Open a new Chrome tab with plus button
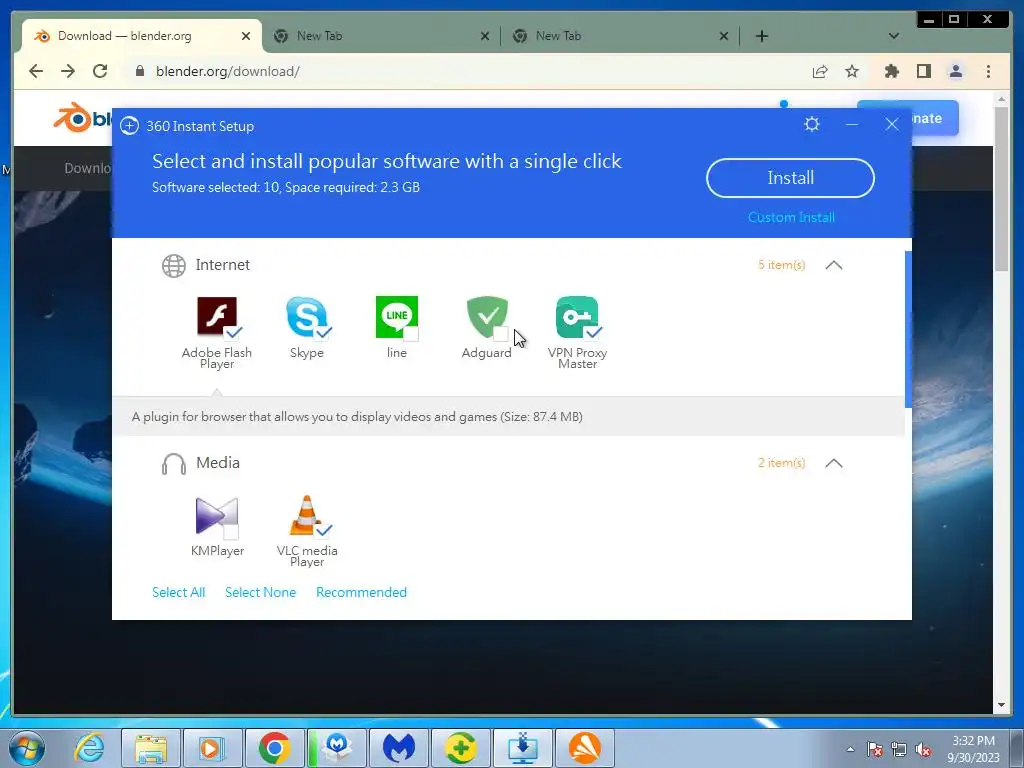This screenshot has width=1024, height=768. [x=761, y=36]
